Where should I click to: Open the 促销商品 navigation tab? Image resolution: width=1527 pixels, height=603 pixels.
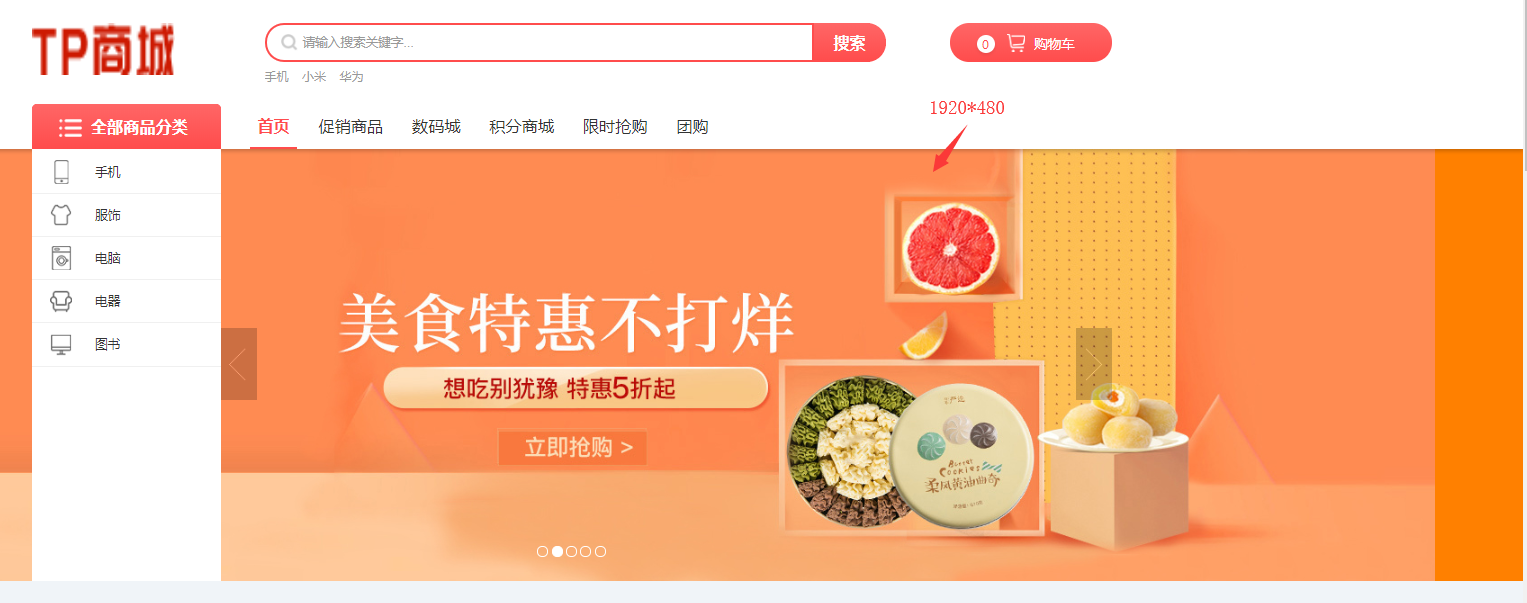[351, 127]
